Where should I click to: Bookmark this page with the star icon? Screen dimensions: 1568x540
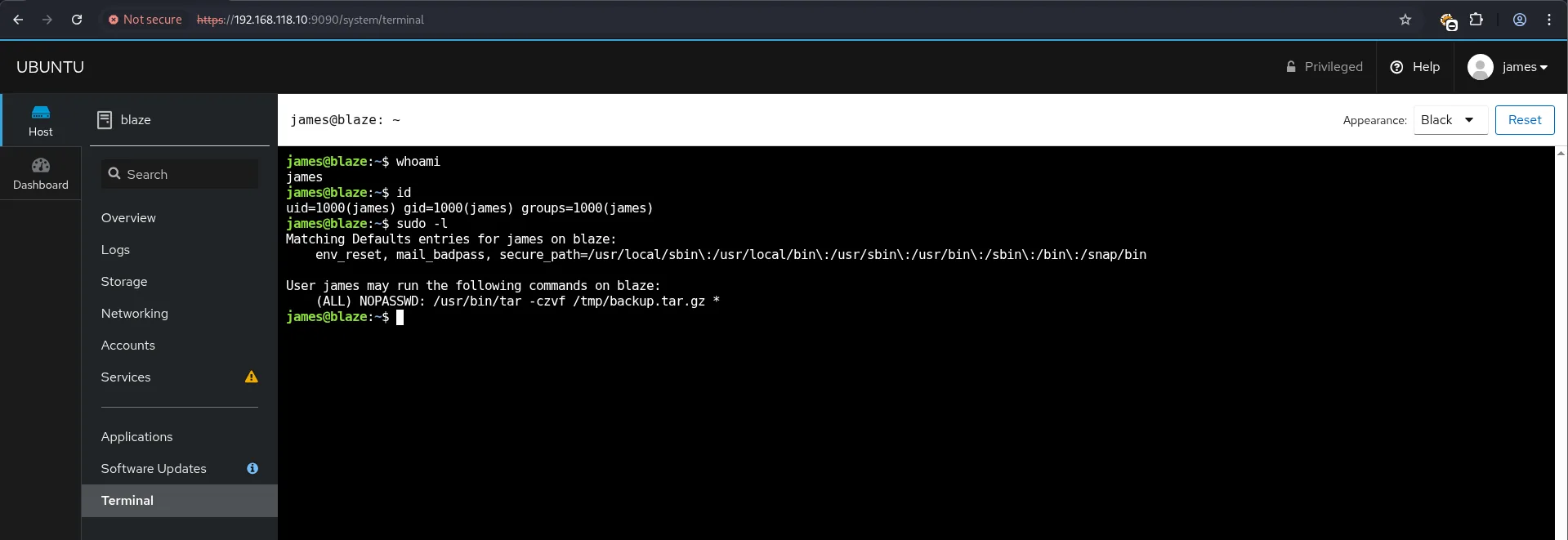[1405, 20]
